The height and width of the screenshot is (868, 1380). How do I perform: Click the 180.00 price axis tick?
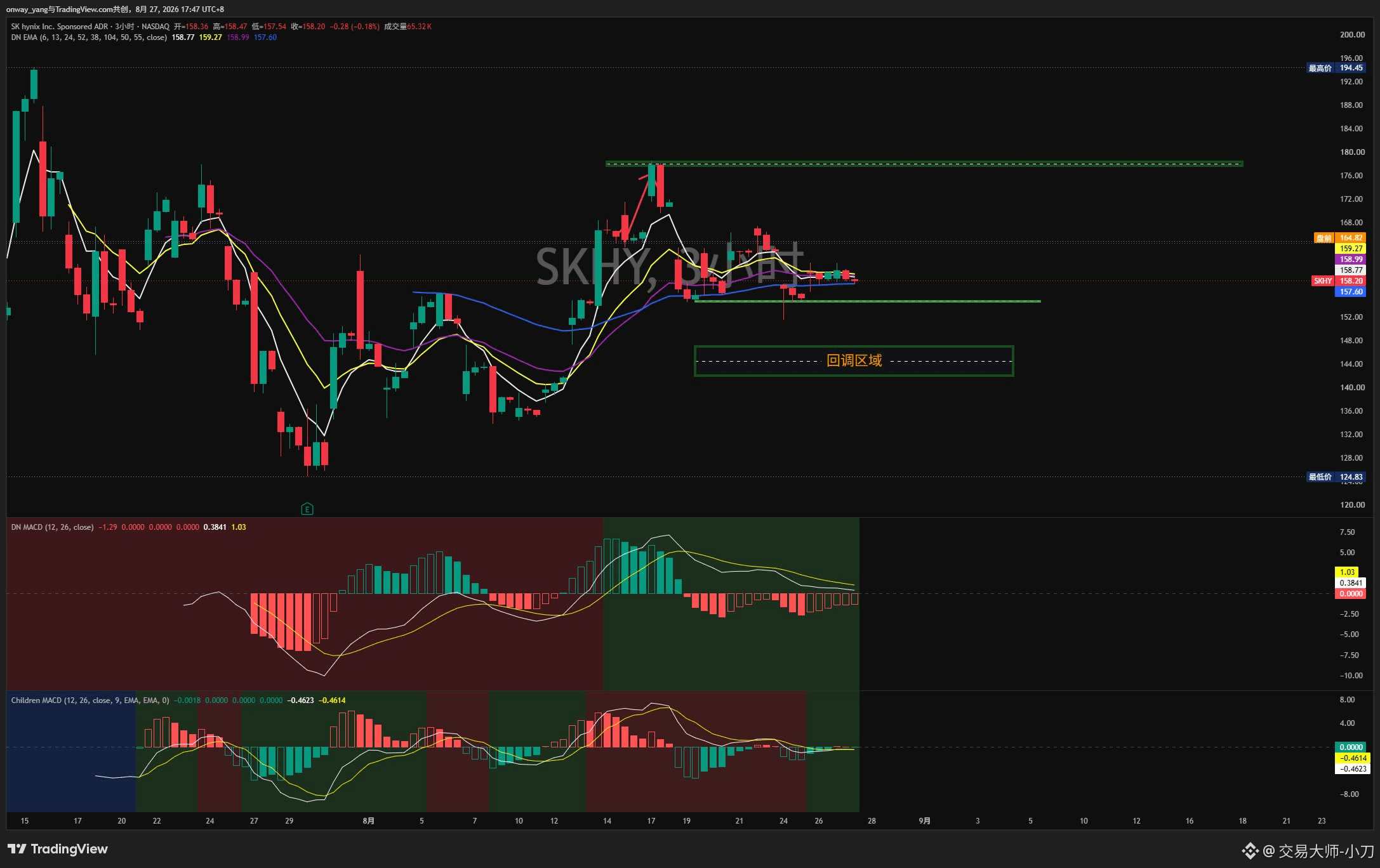[1352, 152]
